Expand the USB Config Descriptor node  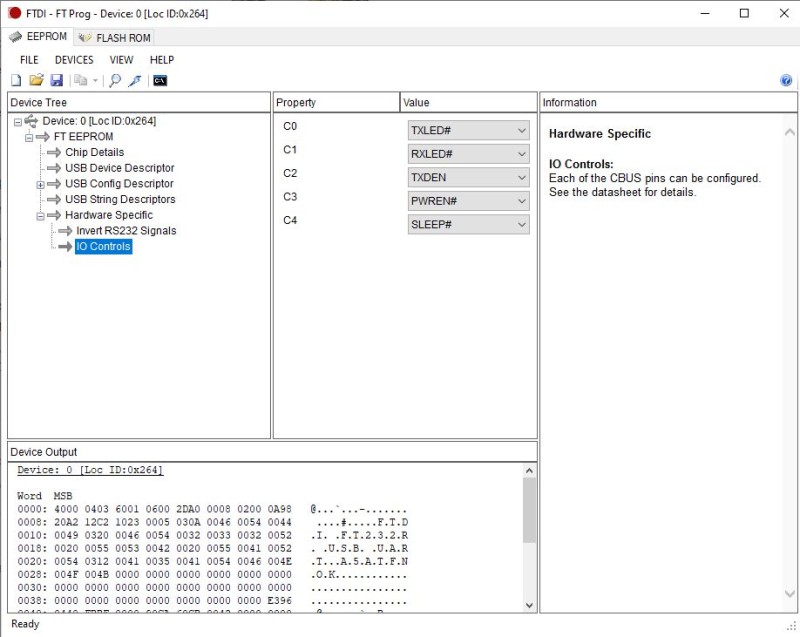click(41, 184)
